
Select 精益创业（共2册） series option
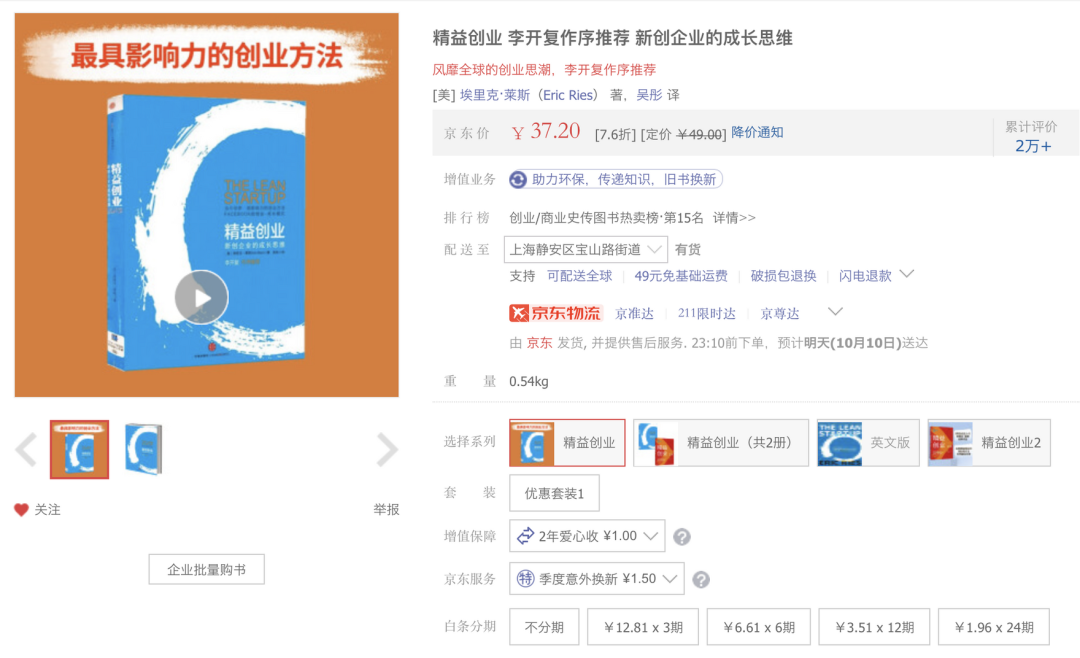tap(720, 443)
